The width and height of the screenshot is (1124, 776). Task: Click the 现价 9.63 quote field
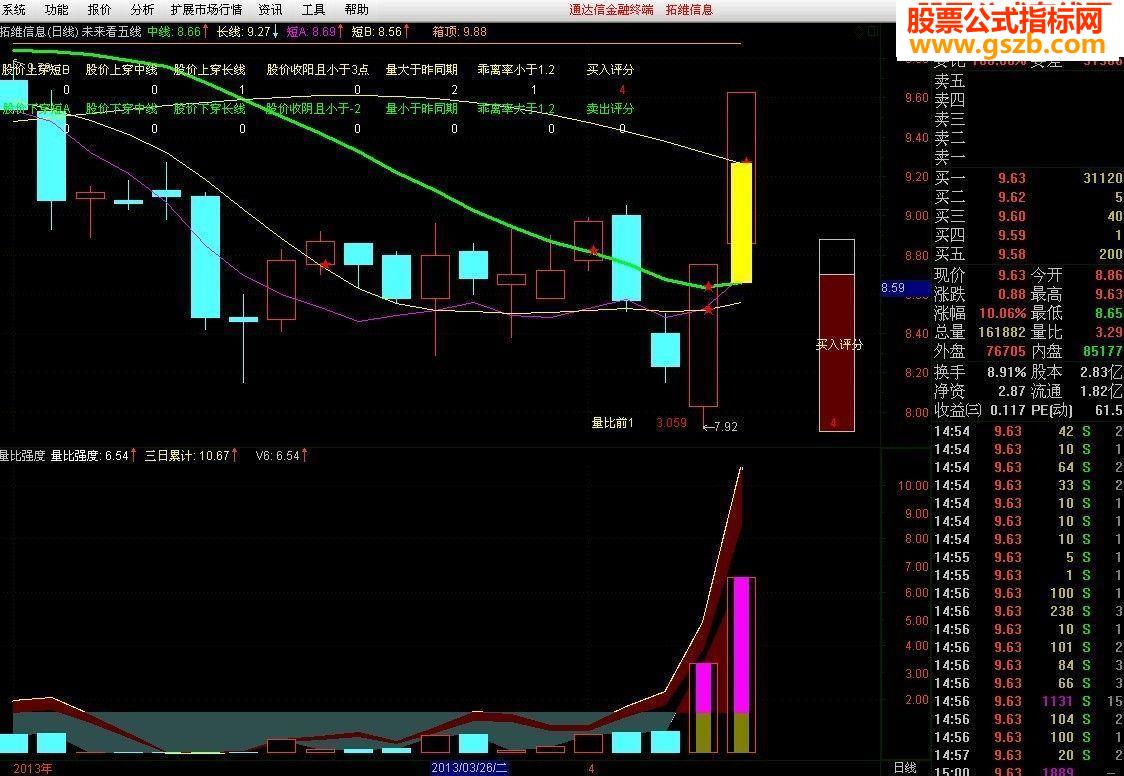pos(980,275)
